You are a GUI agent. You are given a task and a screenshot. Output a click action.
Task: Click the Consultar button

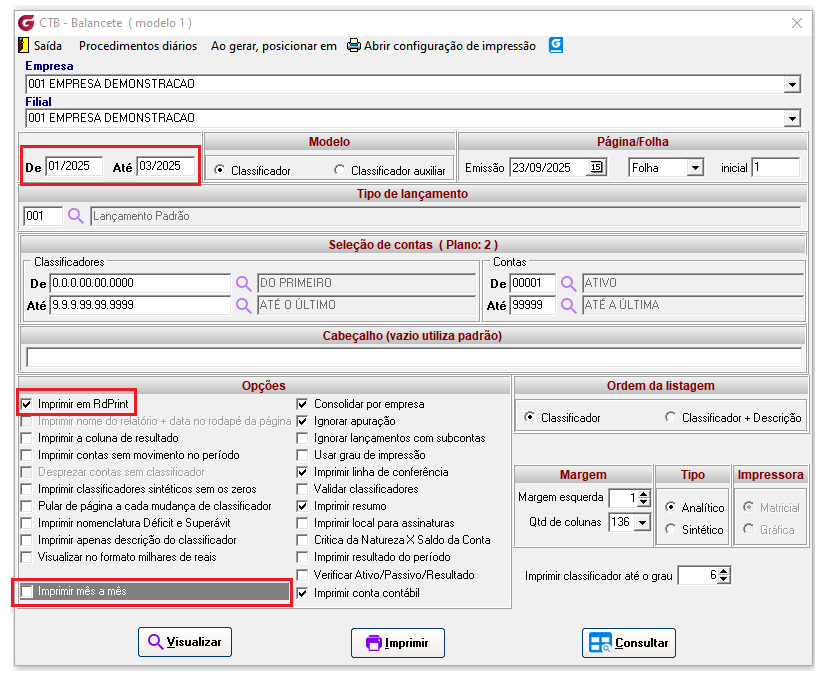point(628,643)
